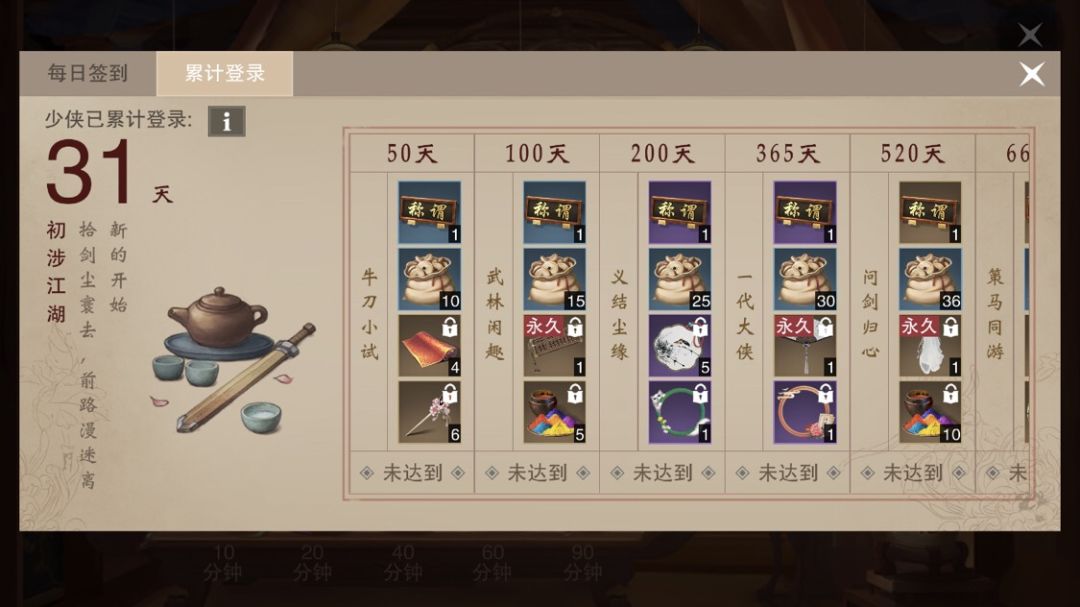
Task: Click the 未达到 button under 365天
Action: (787, 473)
